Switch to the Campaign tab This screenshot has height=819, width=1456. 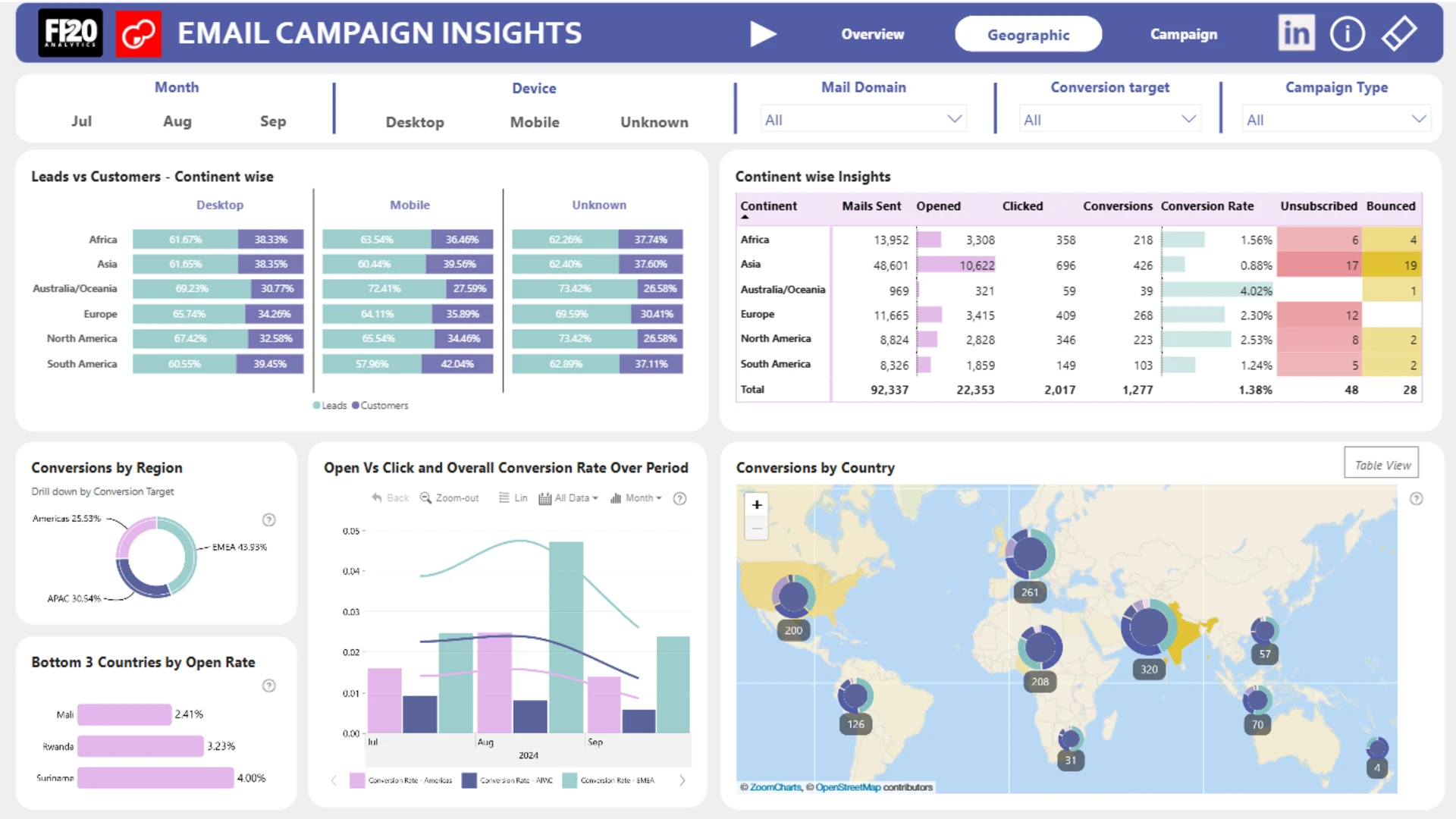(1183, 34)
